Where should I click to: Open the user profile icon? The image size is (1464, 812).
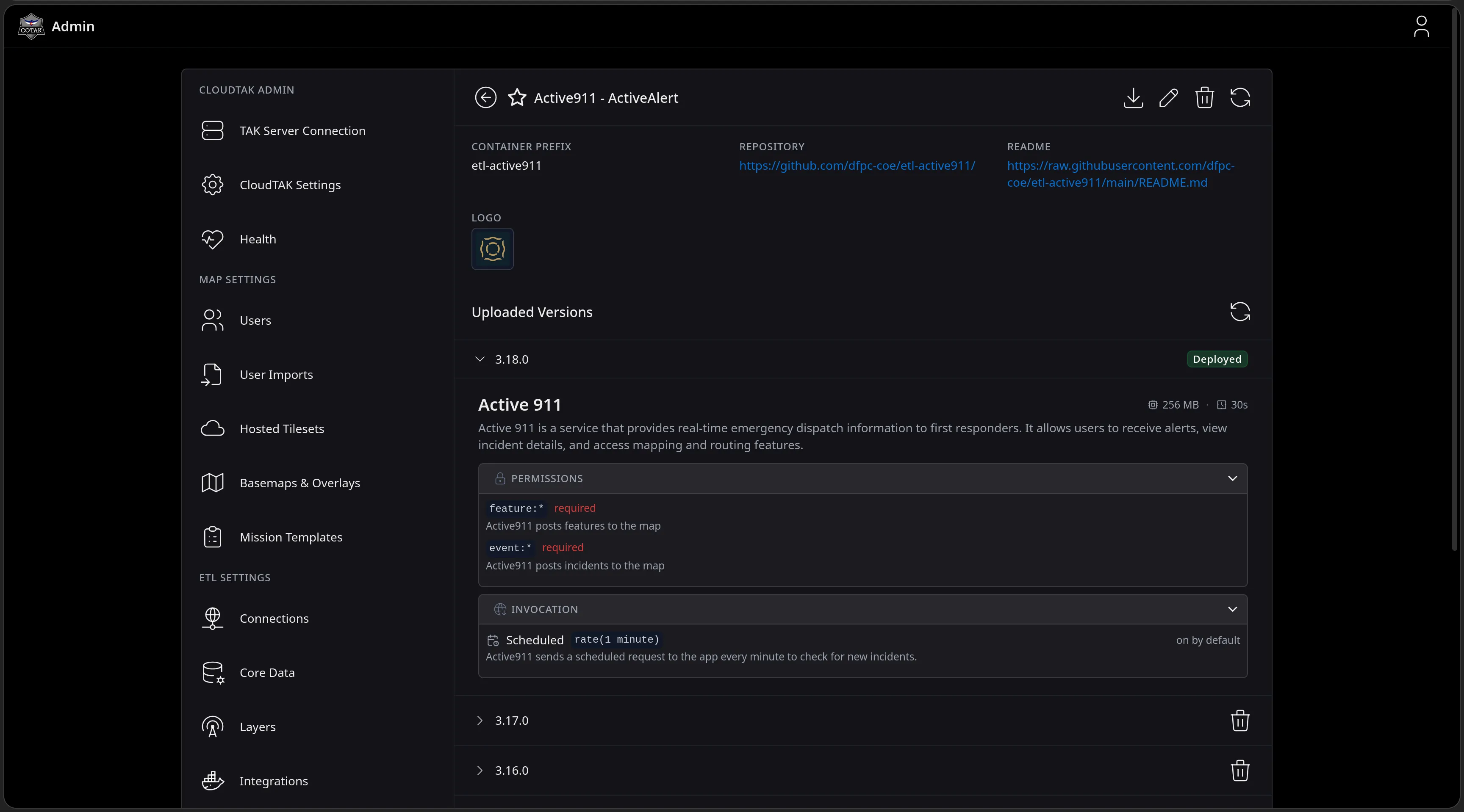pyautogui.click(x=1421, y=26)
